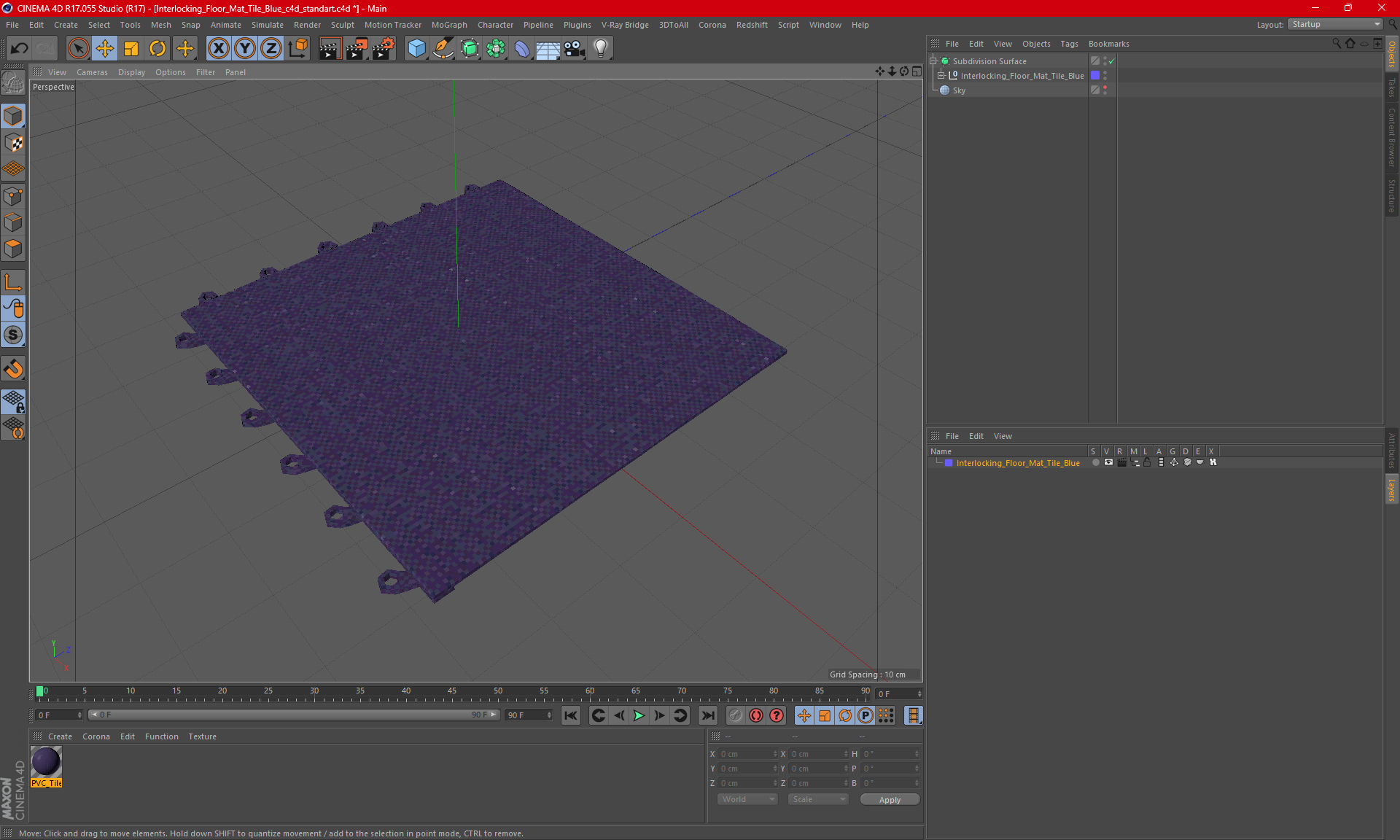Open the MoGraph menu
Image resolution: width=1400 pixels, height=840 pixels.
(x=449, y=25)
